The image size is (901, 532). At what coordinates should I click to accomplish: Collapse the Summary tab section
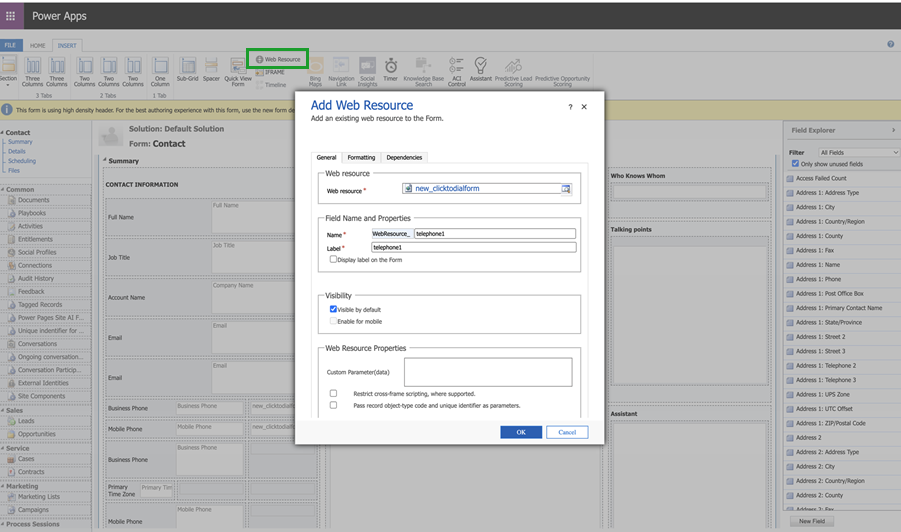[105, 160]
